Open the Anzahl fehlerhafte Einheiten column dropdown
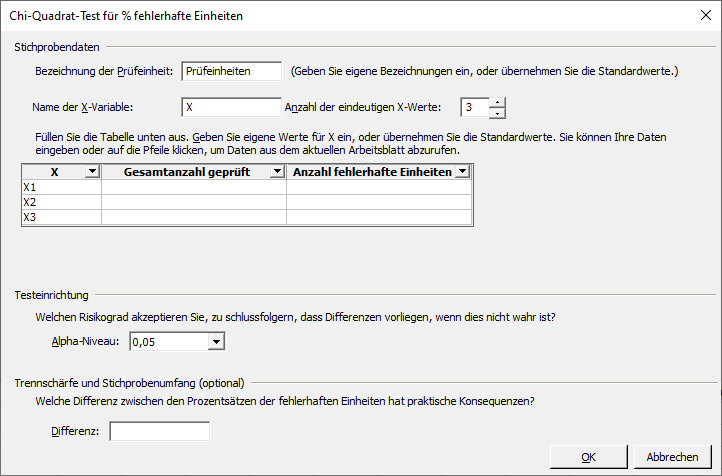 click(462, 172)
